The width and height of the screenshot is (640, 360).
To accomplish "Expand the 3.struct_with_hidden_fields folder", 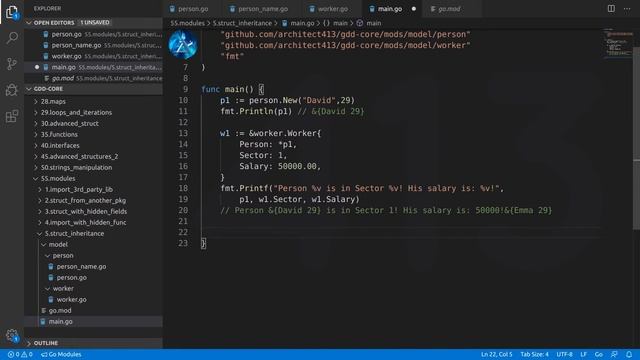I will (93, 211).
